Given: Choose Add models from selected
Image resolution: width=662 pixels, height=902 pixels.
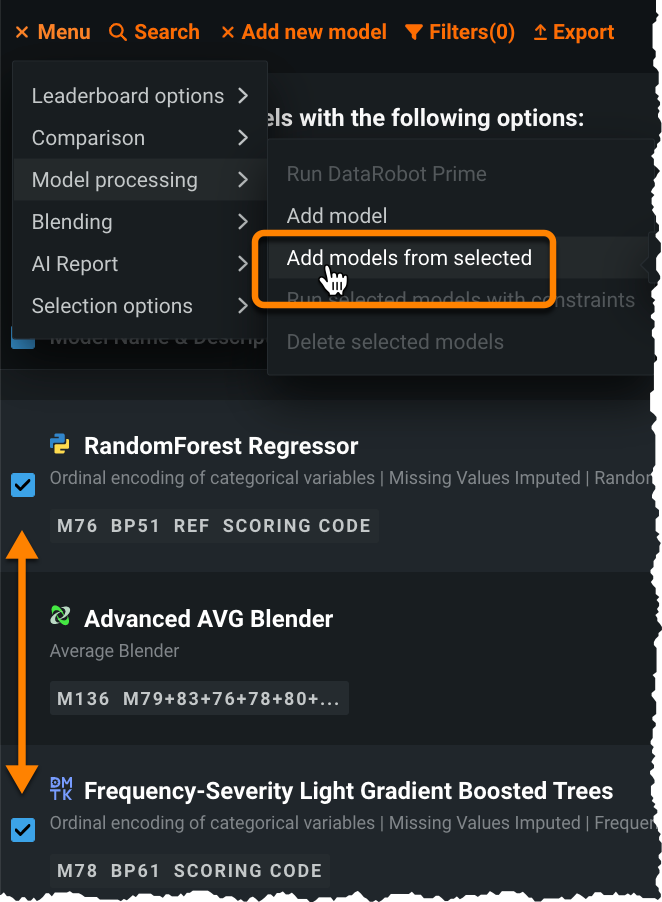Looking at the screenshot, I should (409, 258).
